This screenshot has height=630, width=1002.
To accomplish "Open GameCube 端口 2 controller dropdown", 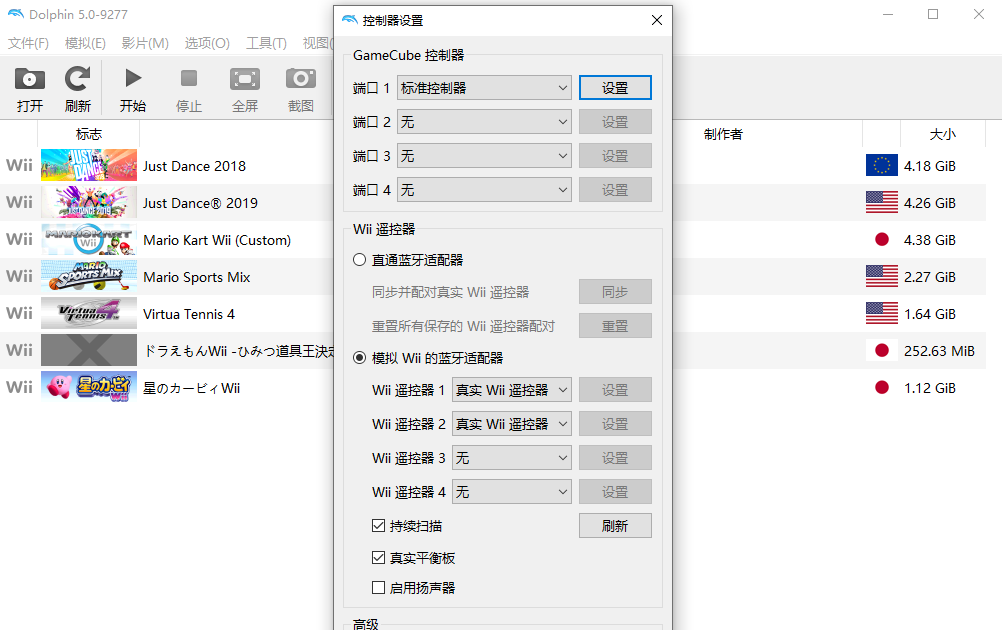I will (x=484, y=121).
